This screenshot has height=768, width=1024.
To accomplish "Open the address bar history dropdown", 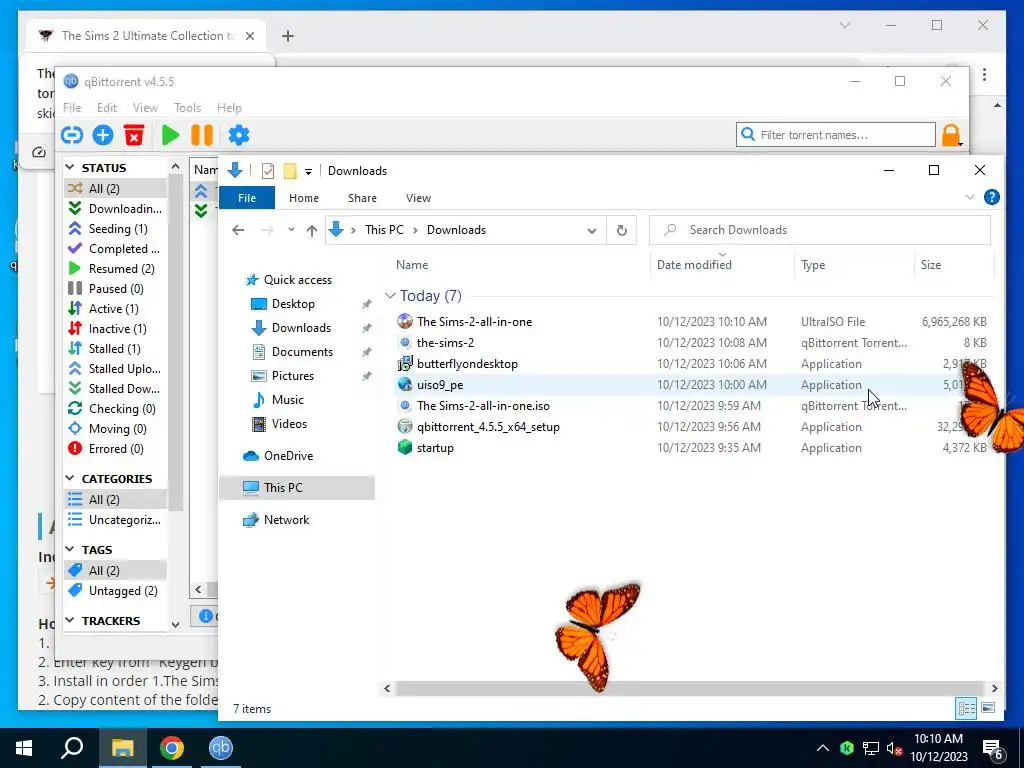I will (592, 231).
